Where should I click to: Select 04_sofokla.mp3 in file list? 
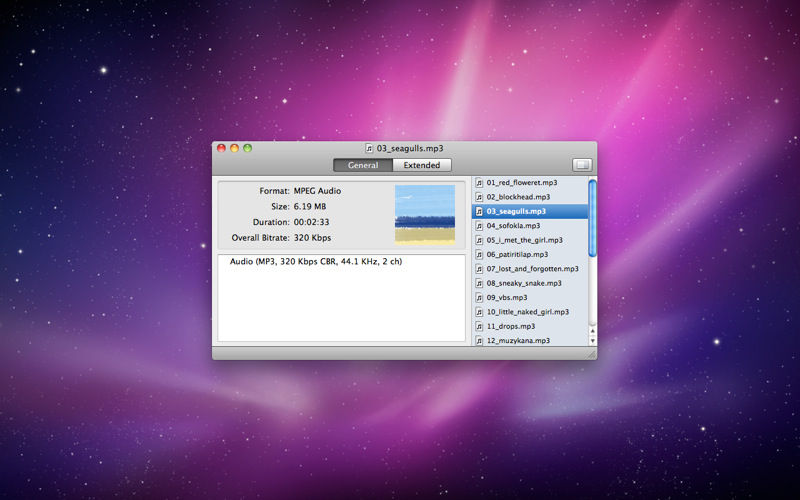(530, 226)
